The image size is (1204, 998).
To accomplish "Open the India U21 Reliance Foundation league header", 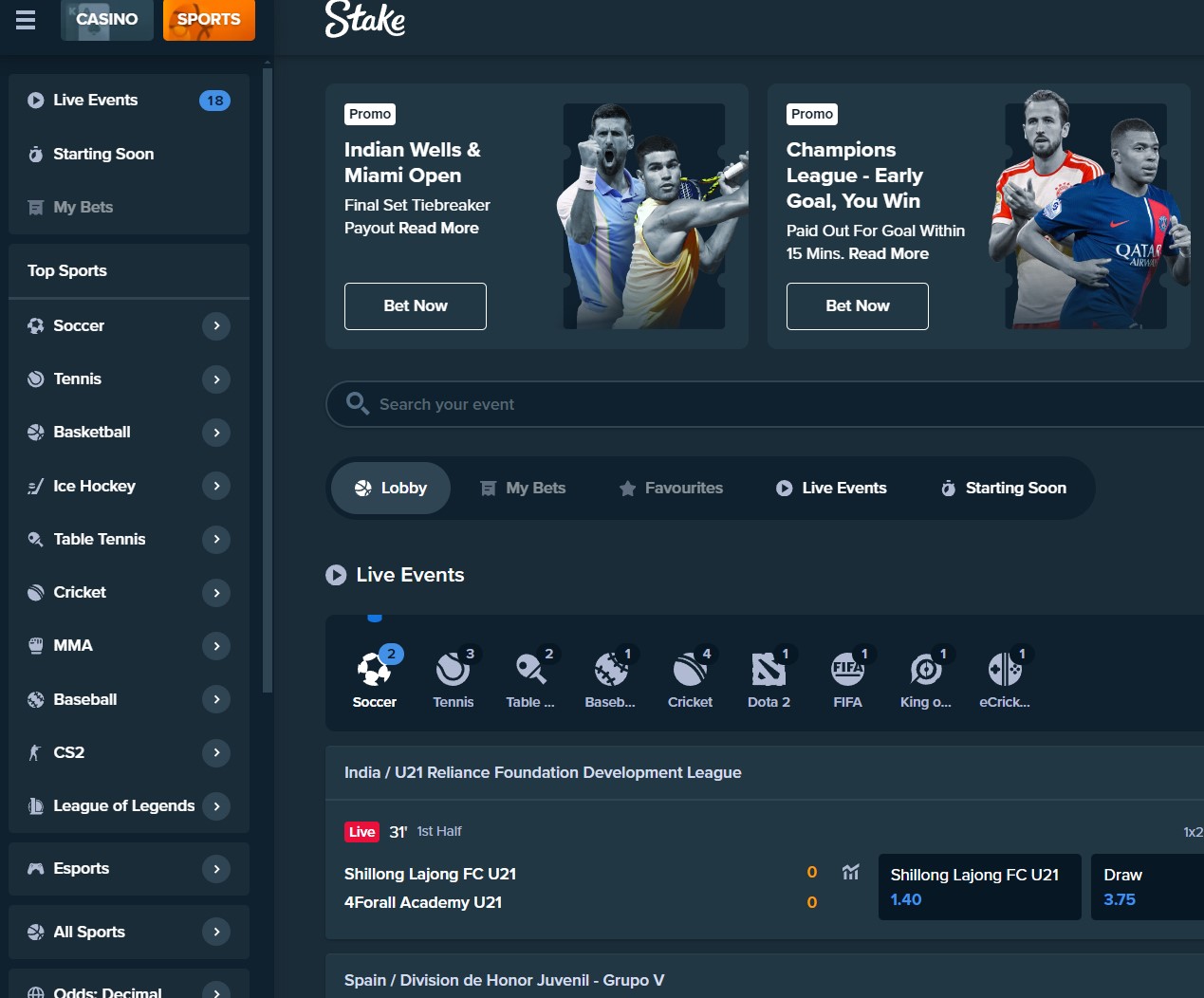I will pos(765,772).
